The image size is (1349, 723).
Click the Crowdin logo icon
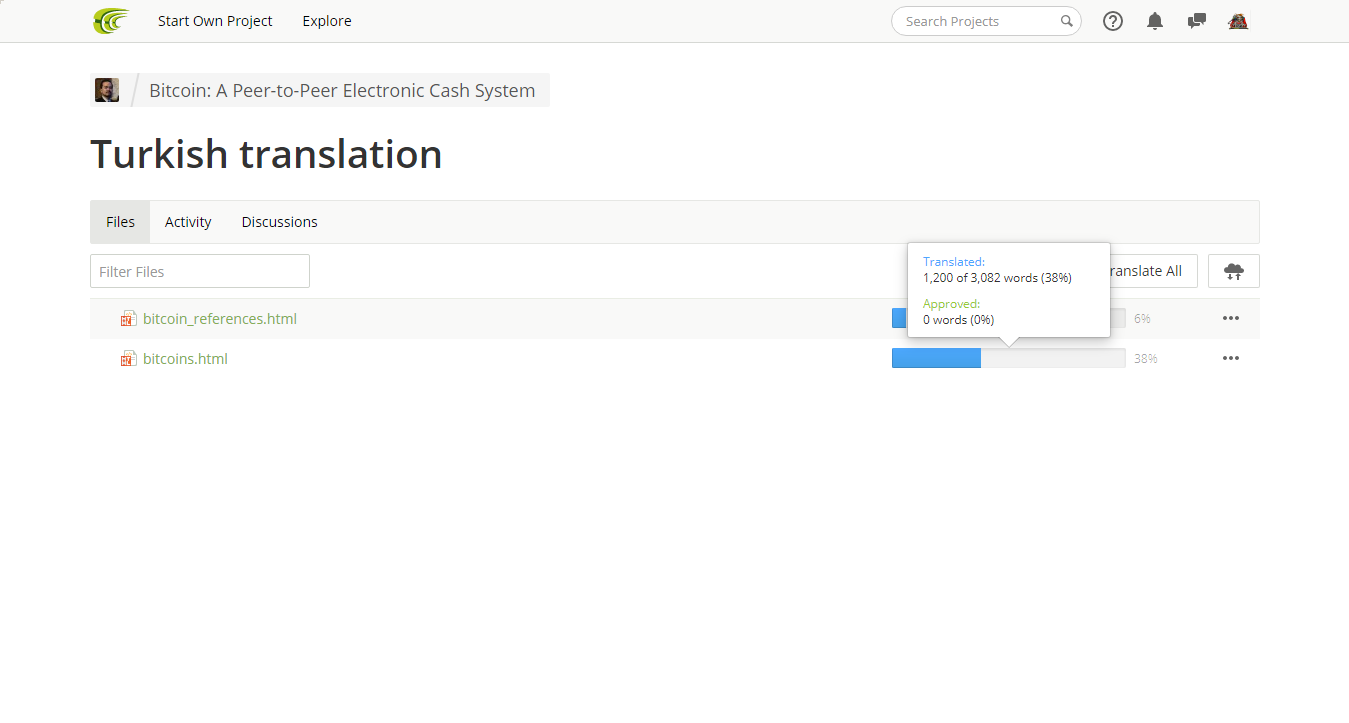(111, 20)
